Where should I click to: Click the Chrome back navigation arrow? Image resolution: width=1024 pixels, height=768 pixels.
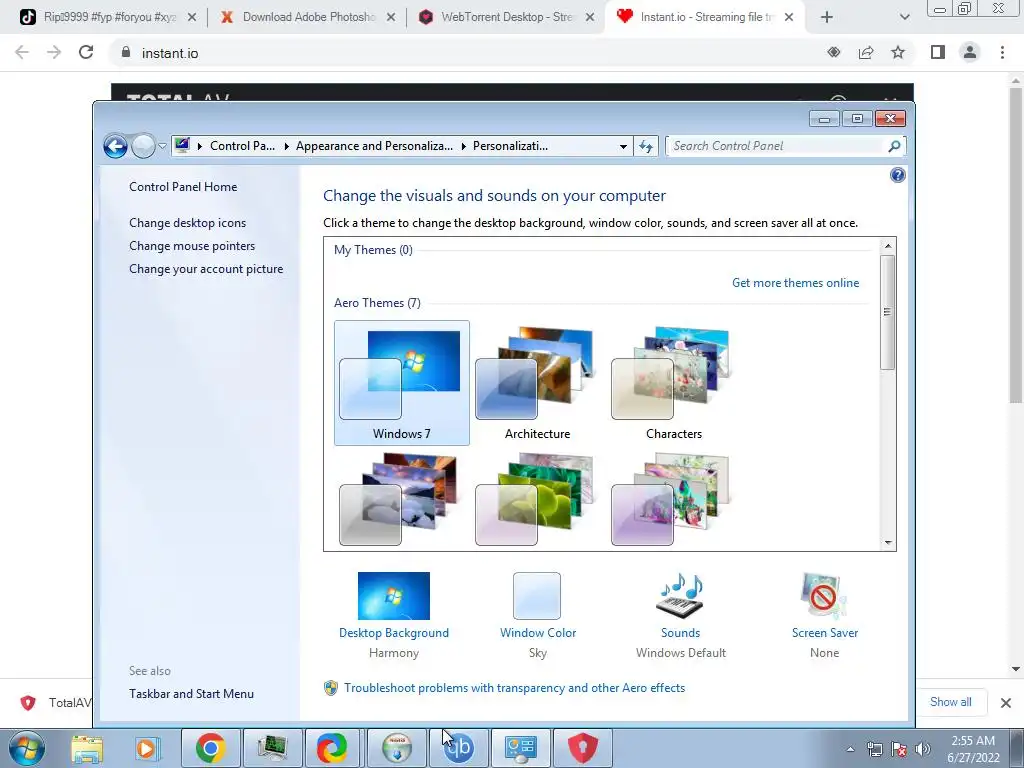click(x=22, y=52)
